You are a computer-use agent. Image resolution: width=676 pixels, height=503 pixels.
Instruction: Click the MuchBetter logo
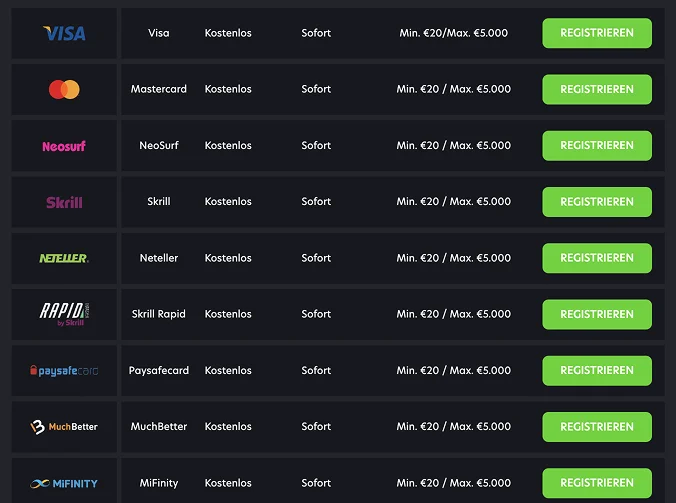pos(64,427)
